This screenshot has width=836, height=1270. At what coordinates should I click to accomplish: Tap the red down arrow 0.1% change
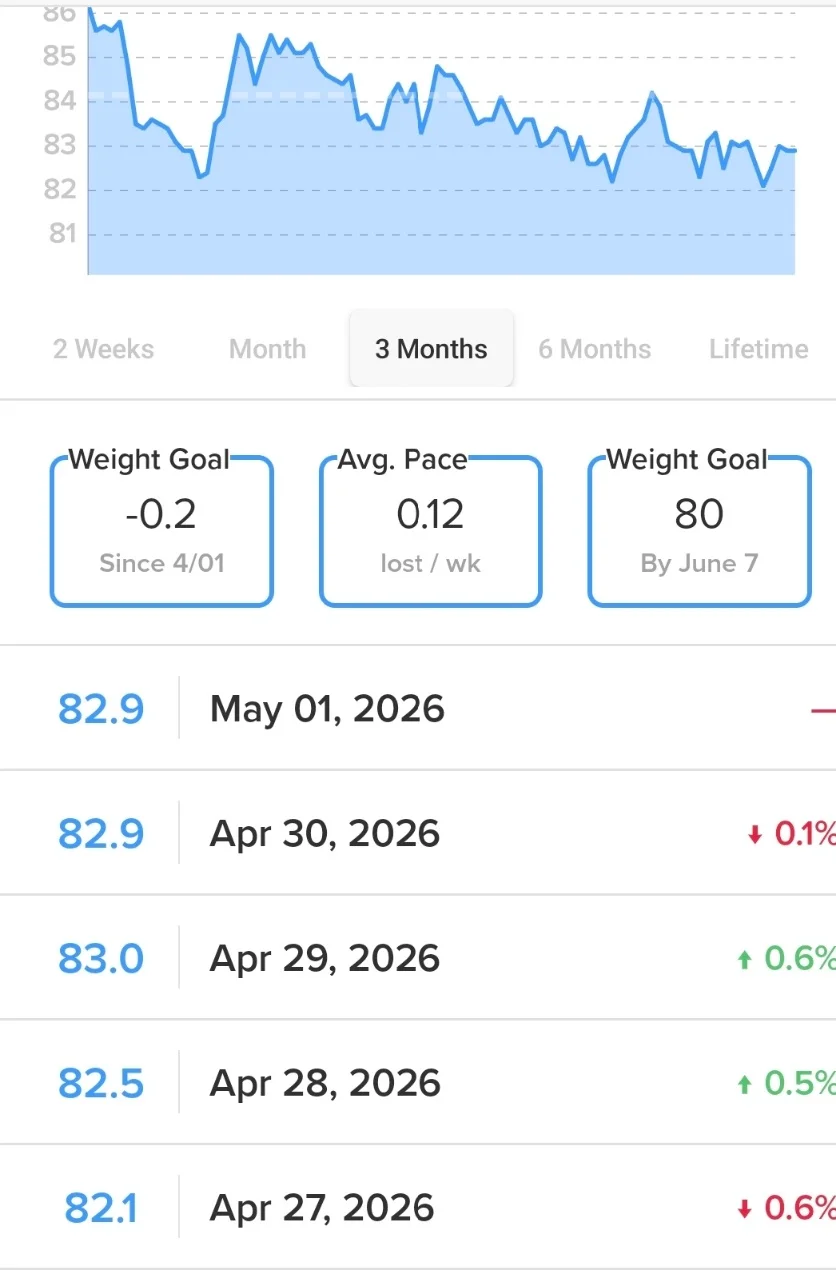pos(791,834)
